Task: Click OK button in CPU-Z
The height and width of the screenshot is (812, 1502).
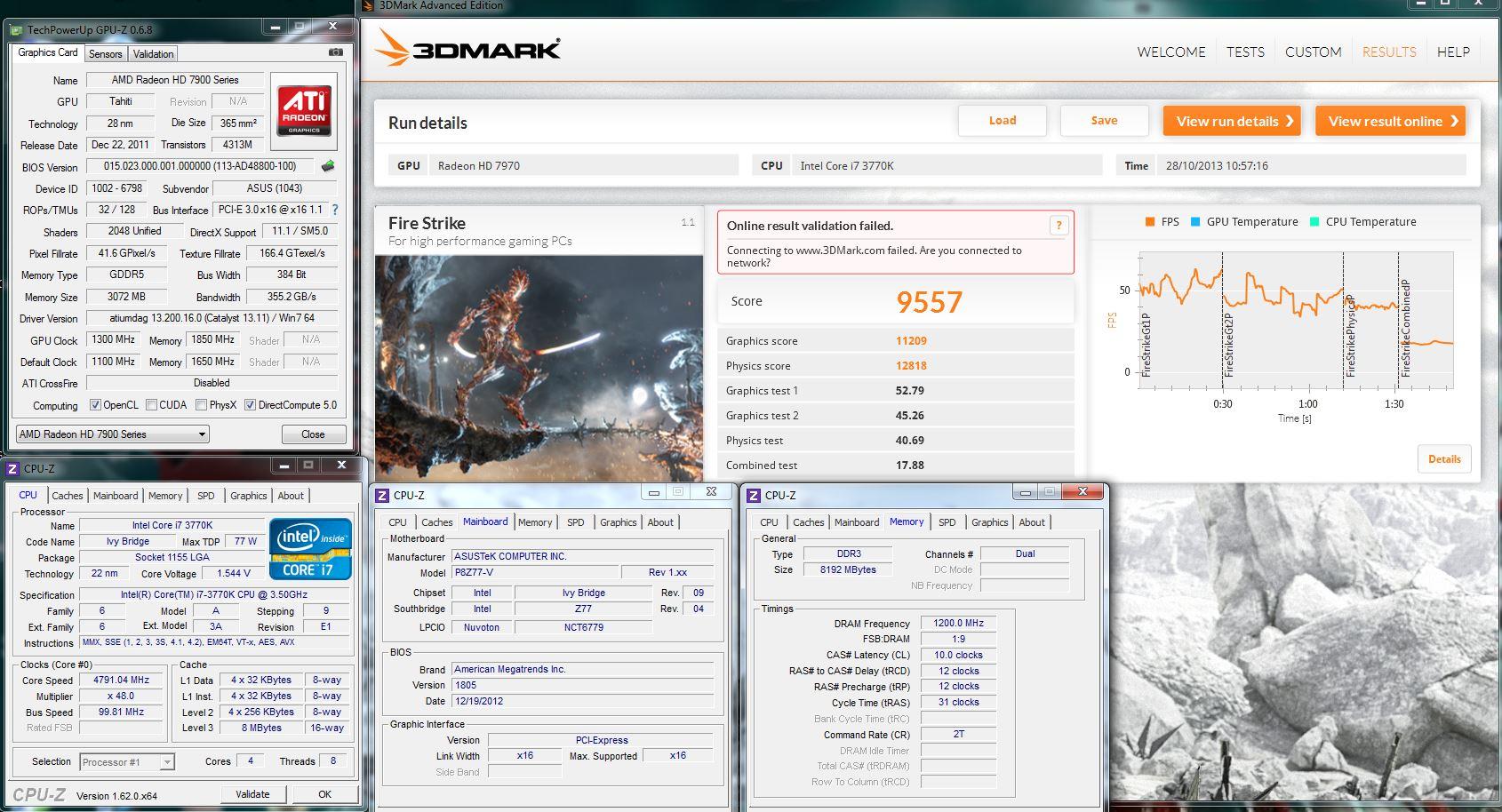Action: [x=325, y=794]
